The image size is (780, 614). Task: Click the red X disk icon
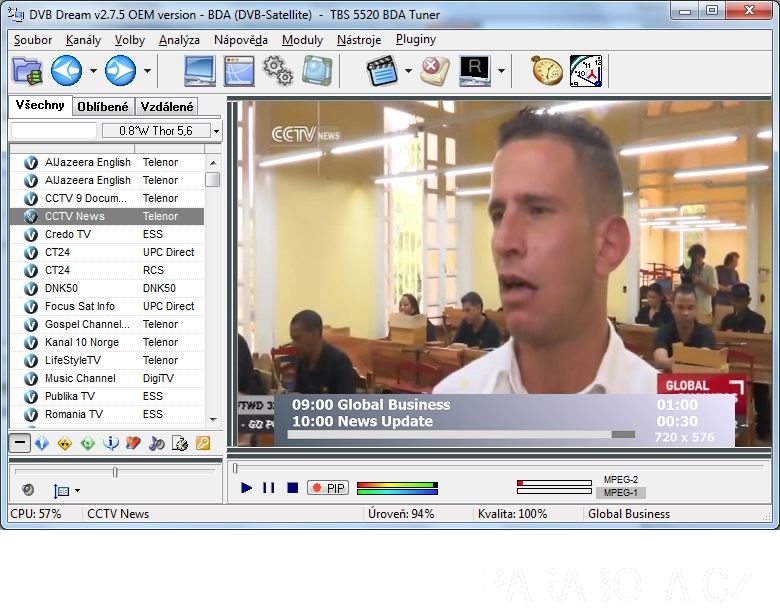tap(434, 71)
